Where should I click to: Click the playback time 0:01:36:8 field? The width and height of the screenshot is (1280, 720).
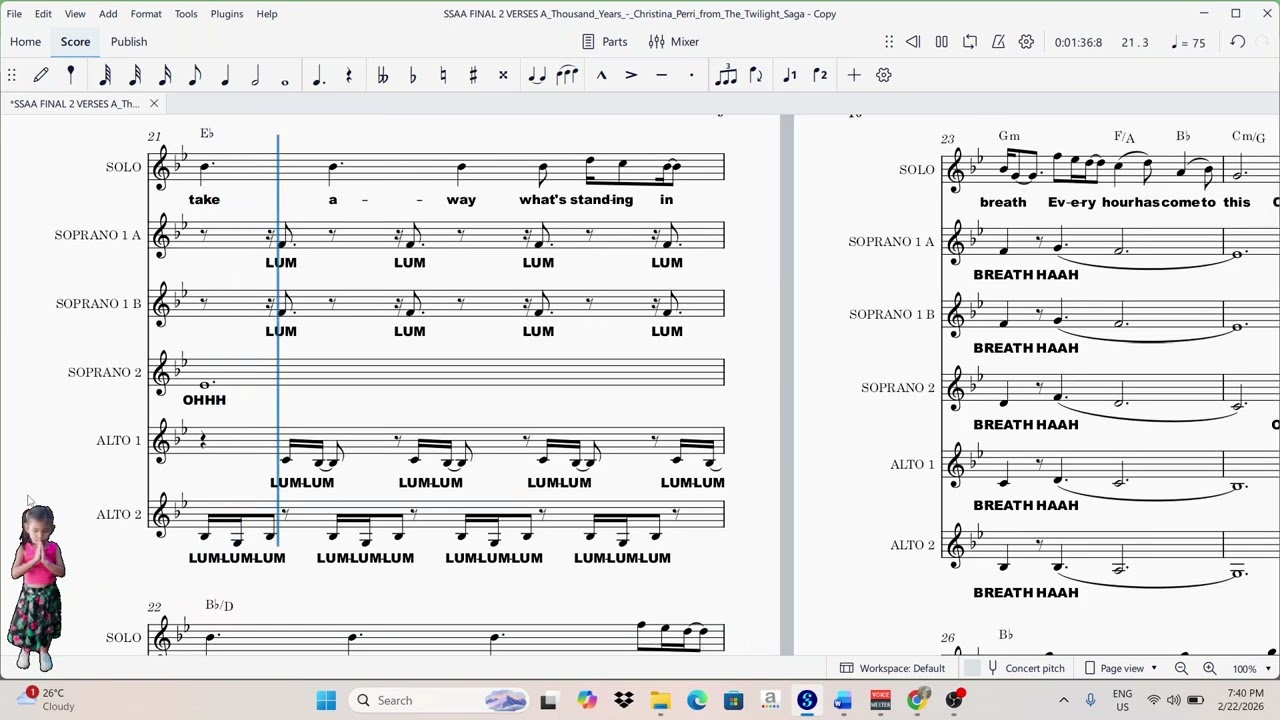pyautogui.click(x=1078, y=42)
